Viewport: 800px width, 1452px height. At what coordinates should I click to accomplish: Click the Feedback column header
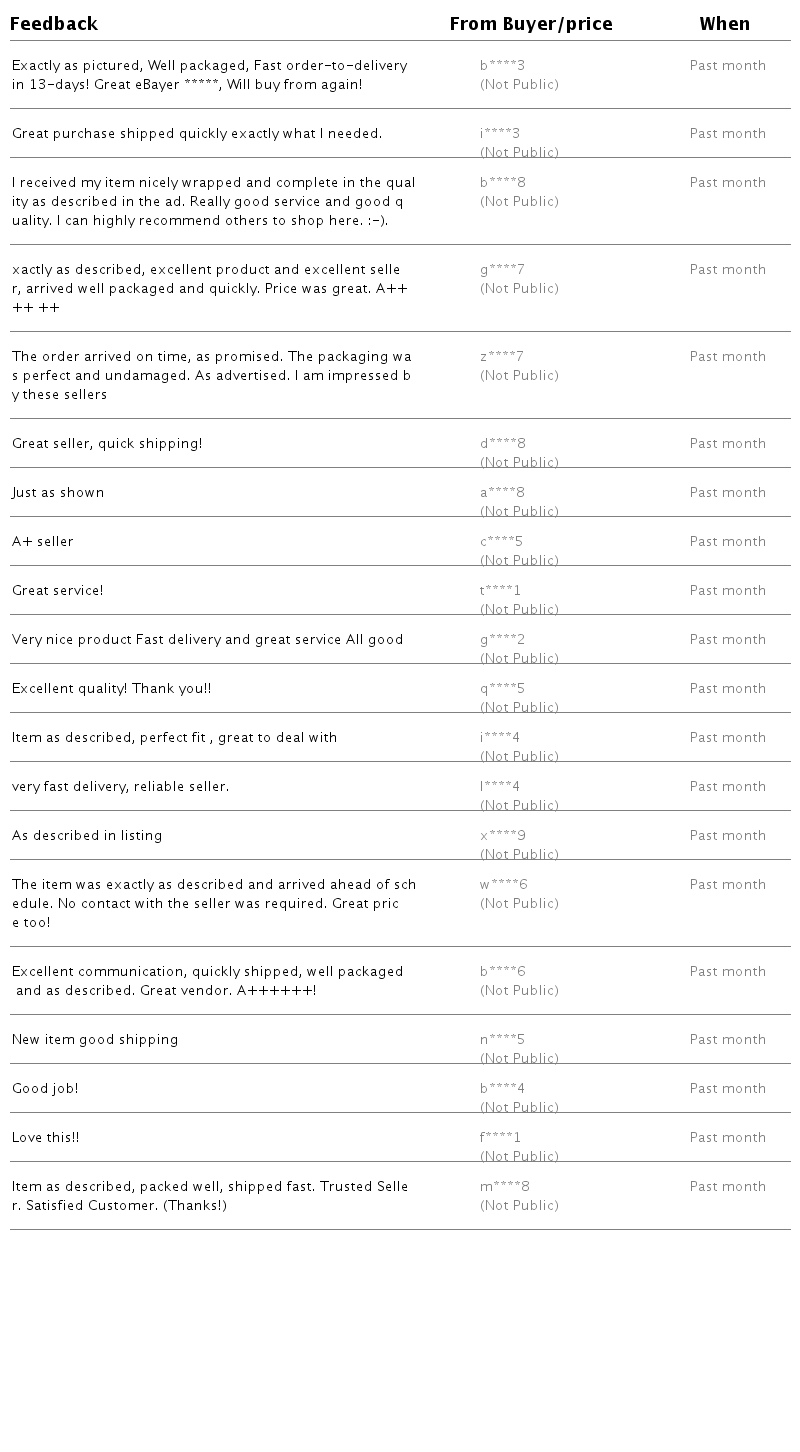[54, 24]
